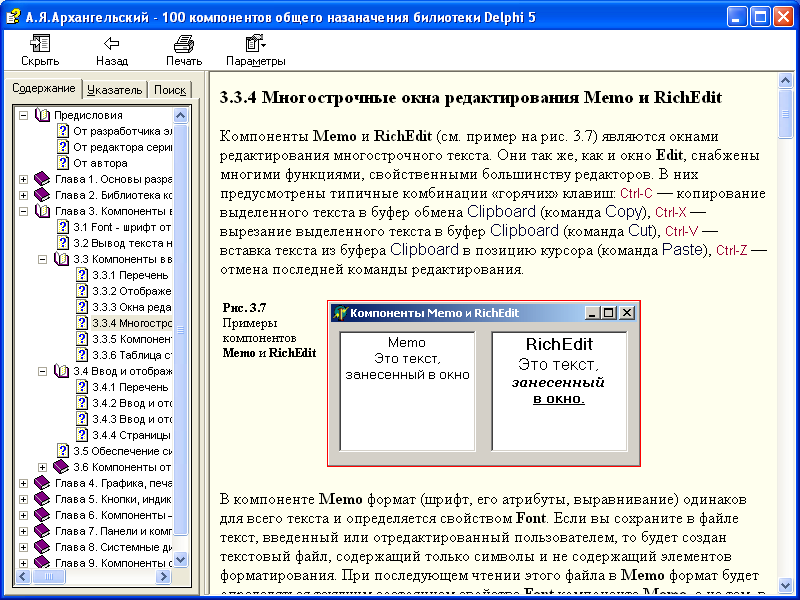Click contents tree left scroll arrow
Screen dimensions: 800x600
[x=24, y=577]
